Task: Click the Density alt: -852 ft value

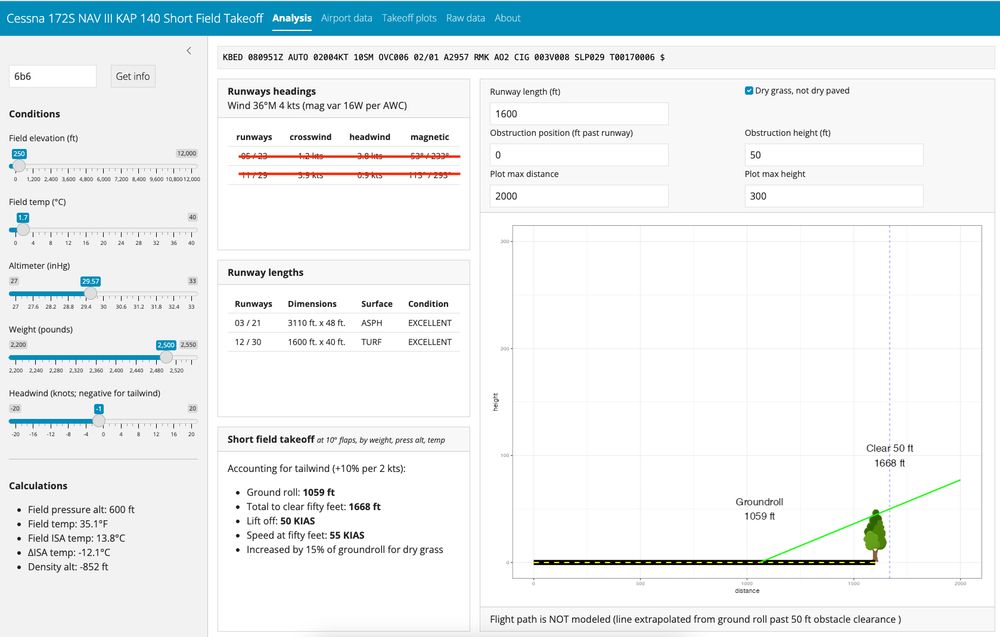Action: pyautogui.click(x=68, y=567)
